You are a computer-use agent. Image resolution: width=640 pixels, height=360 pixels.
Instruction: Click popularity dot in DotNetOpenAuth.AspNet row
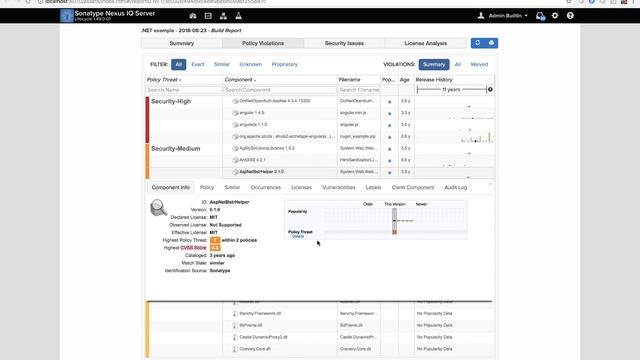tap(389, 102)
